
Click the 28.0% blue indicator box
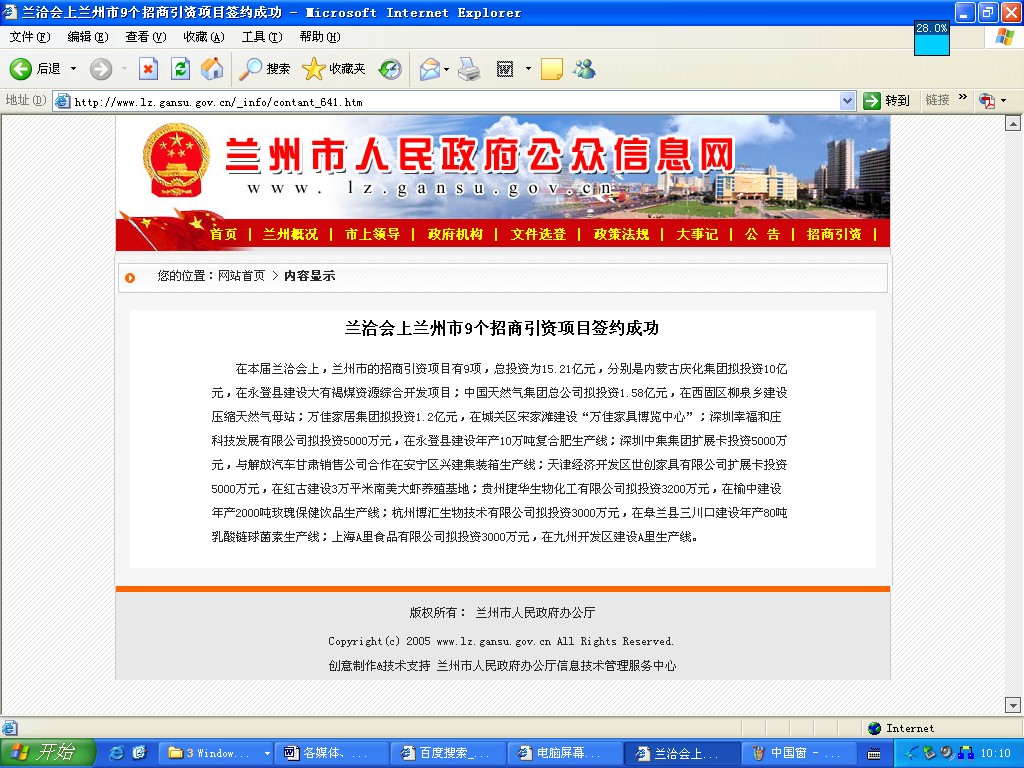(x=931, y=39)
